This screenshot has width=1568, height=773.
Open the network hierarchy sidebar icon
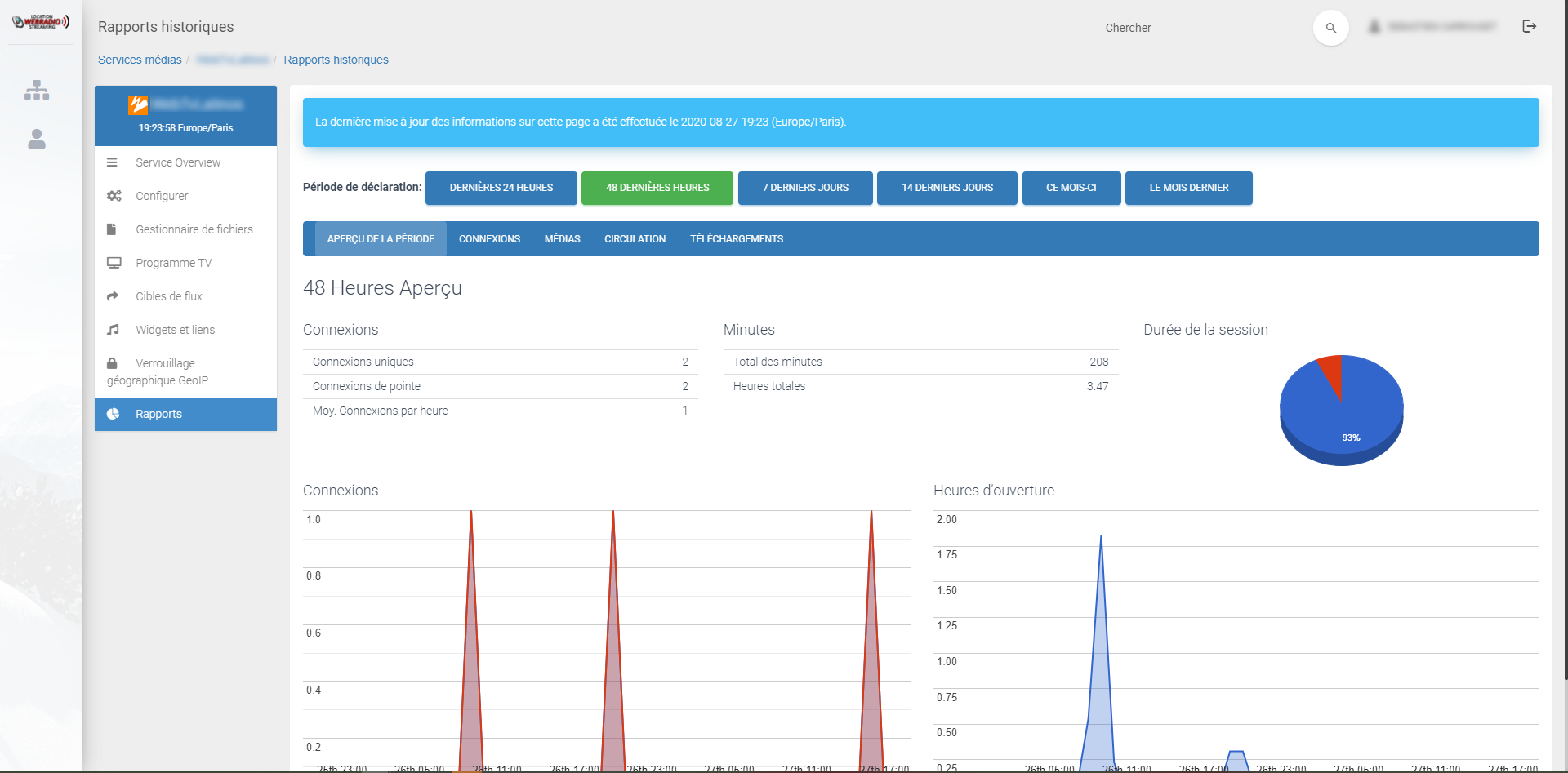[x=37, y=90]
